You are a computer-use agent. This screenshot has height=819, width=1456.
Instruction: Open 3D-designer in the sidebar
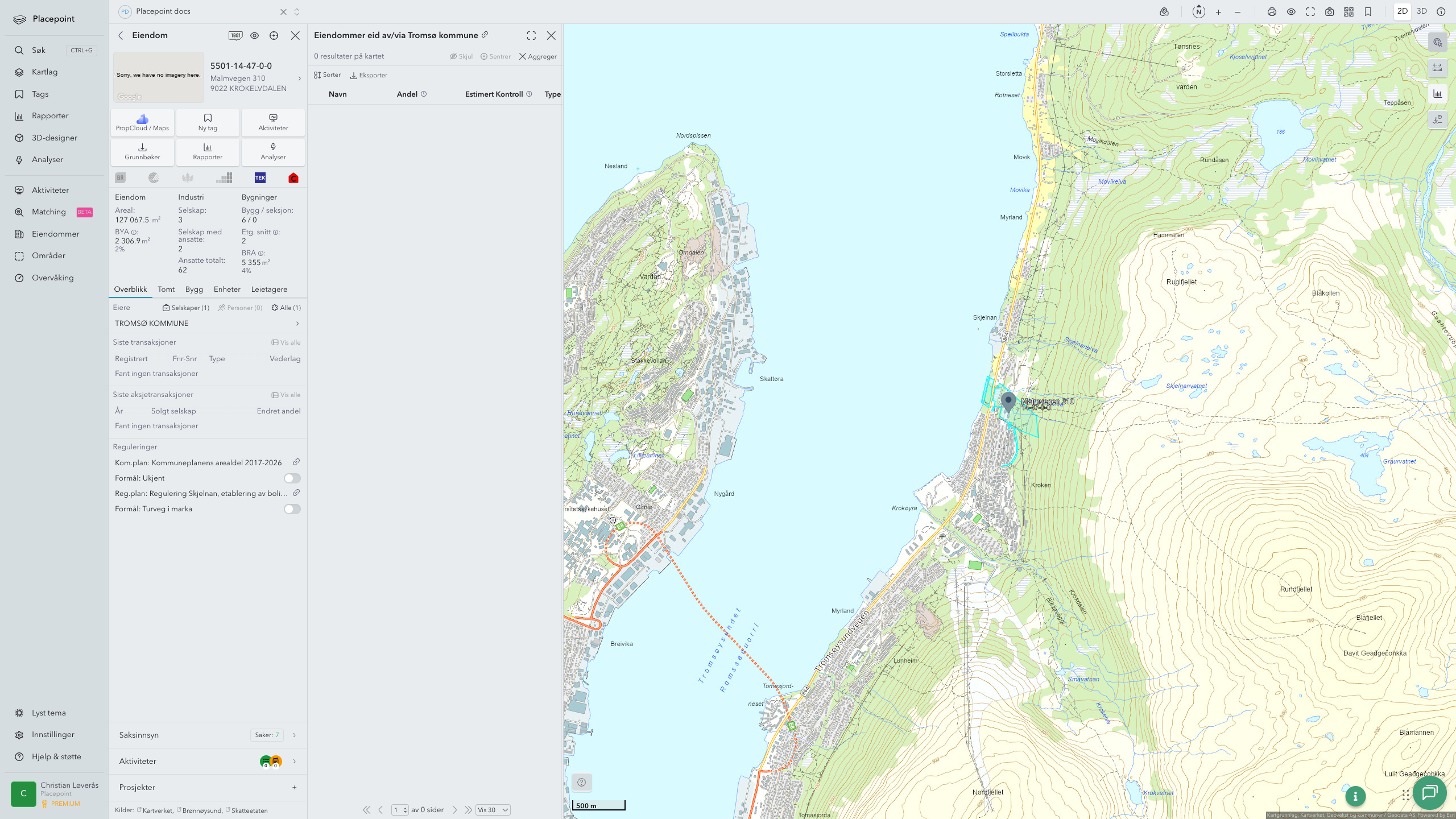pos(55,138)
